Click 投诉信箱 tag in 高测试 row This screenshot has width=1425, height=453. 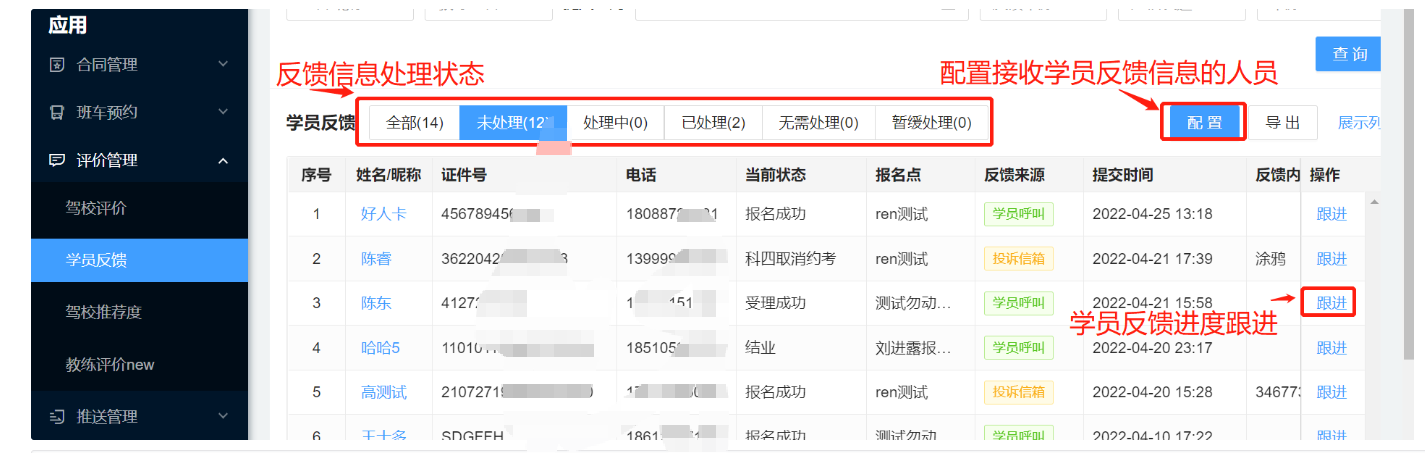(1019, 392)
